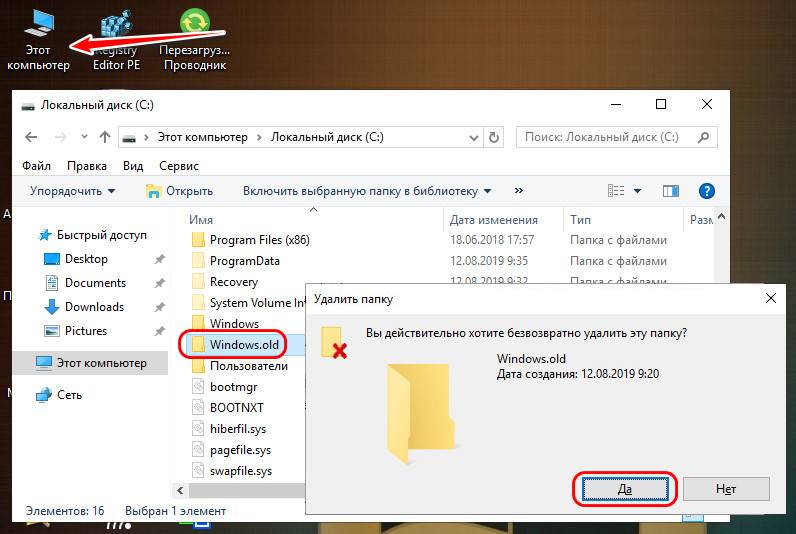796x534 pixels.
Task: Show more toolbar commands chevron
Action: click(518, 191)
